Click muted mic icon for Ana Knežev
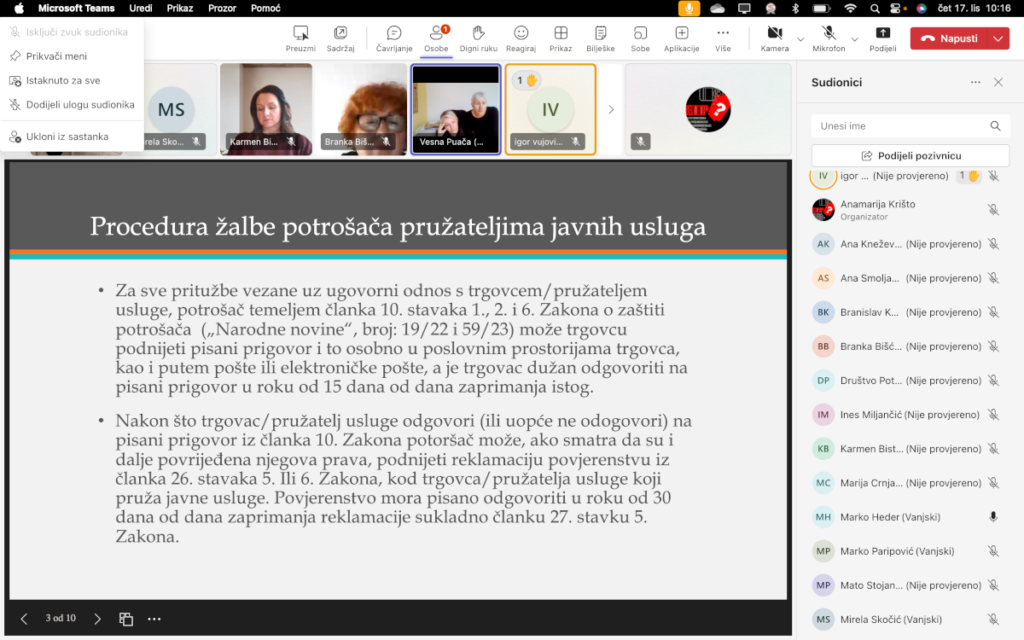1024x640 pixels. tap(993, 244)
